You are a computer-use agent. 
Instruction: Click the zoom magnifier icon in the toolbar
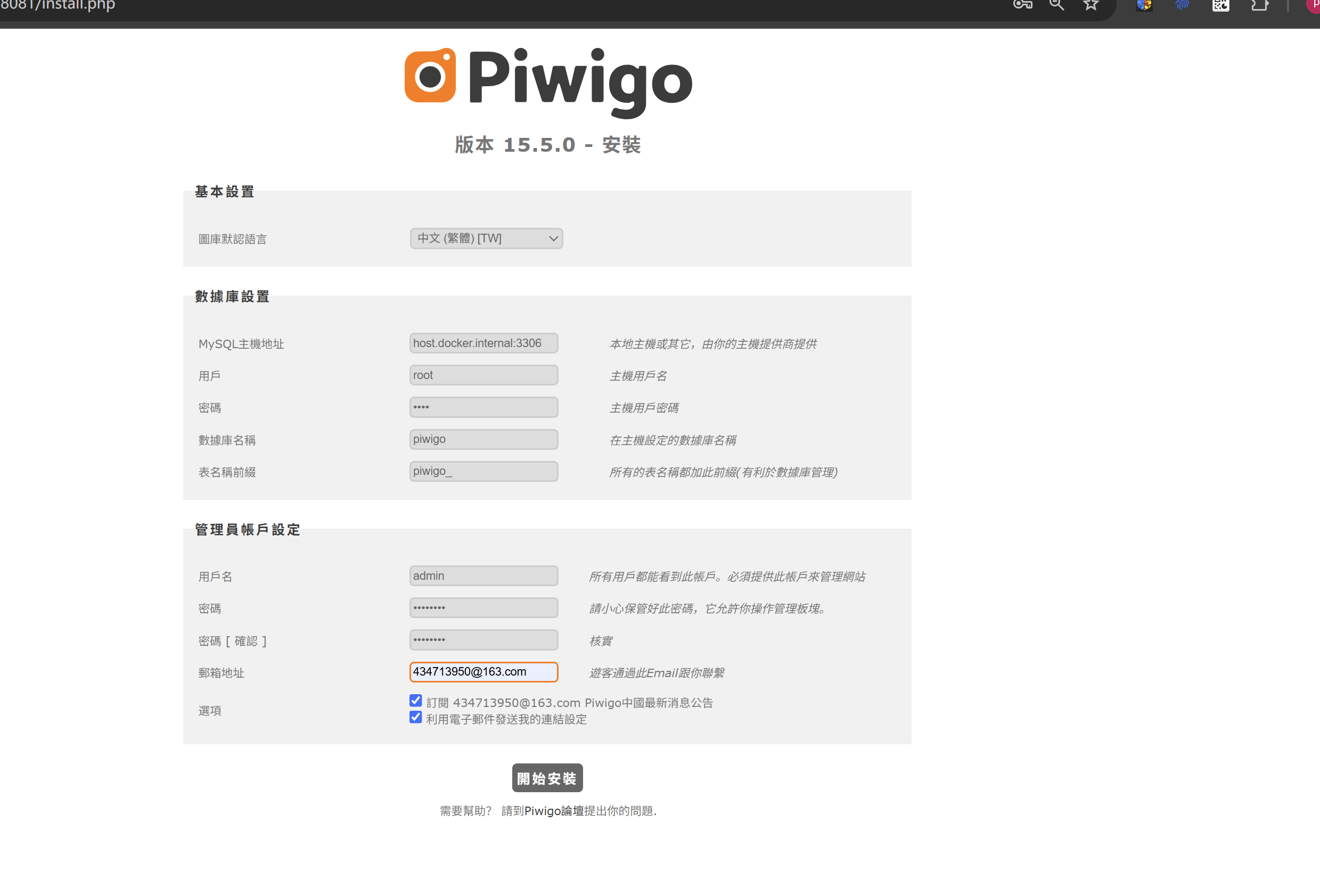1056,5
